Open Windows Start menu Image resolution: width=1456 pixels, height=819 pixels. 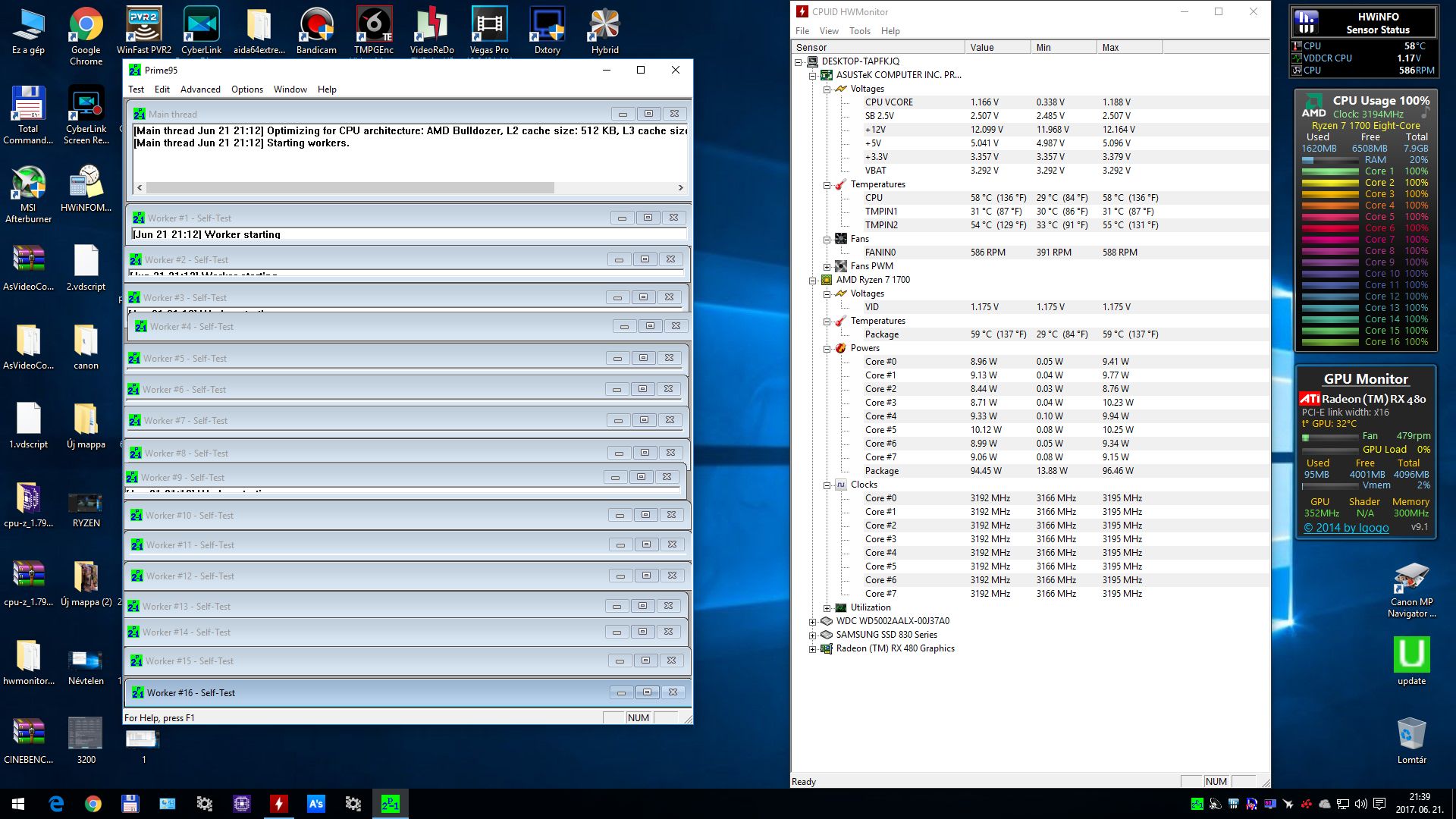[18, 804]
